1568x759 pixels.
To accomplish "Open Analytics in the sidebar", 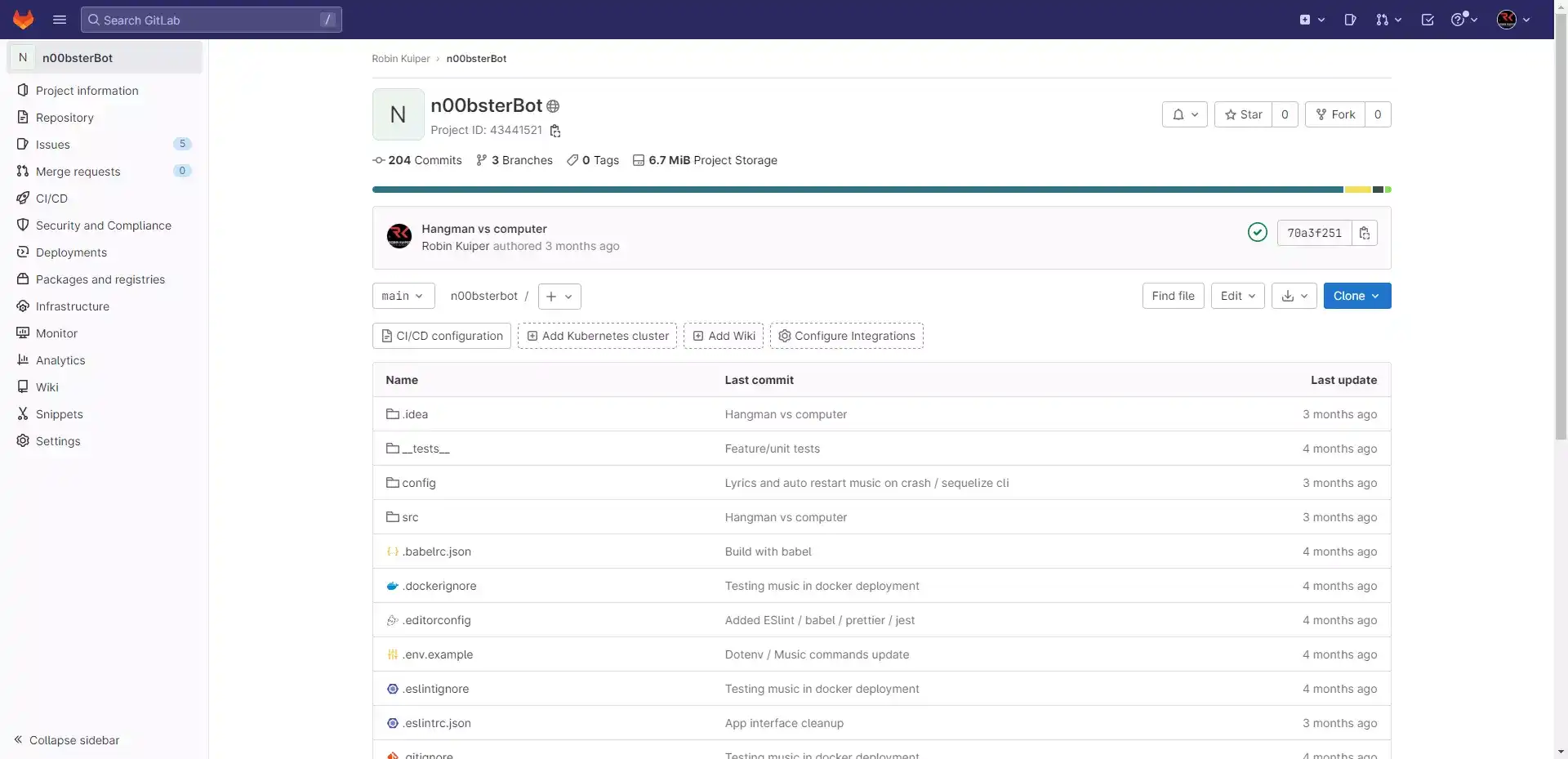I will [x=105, y=360].
